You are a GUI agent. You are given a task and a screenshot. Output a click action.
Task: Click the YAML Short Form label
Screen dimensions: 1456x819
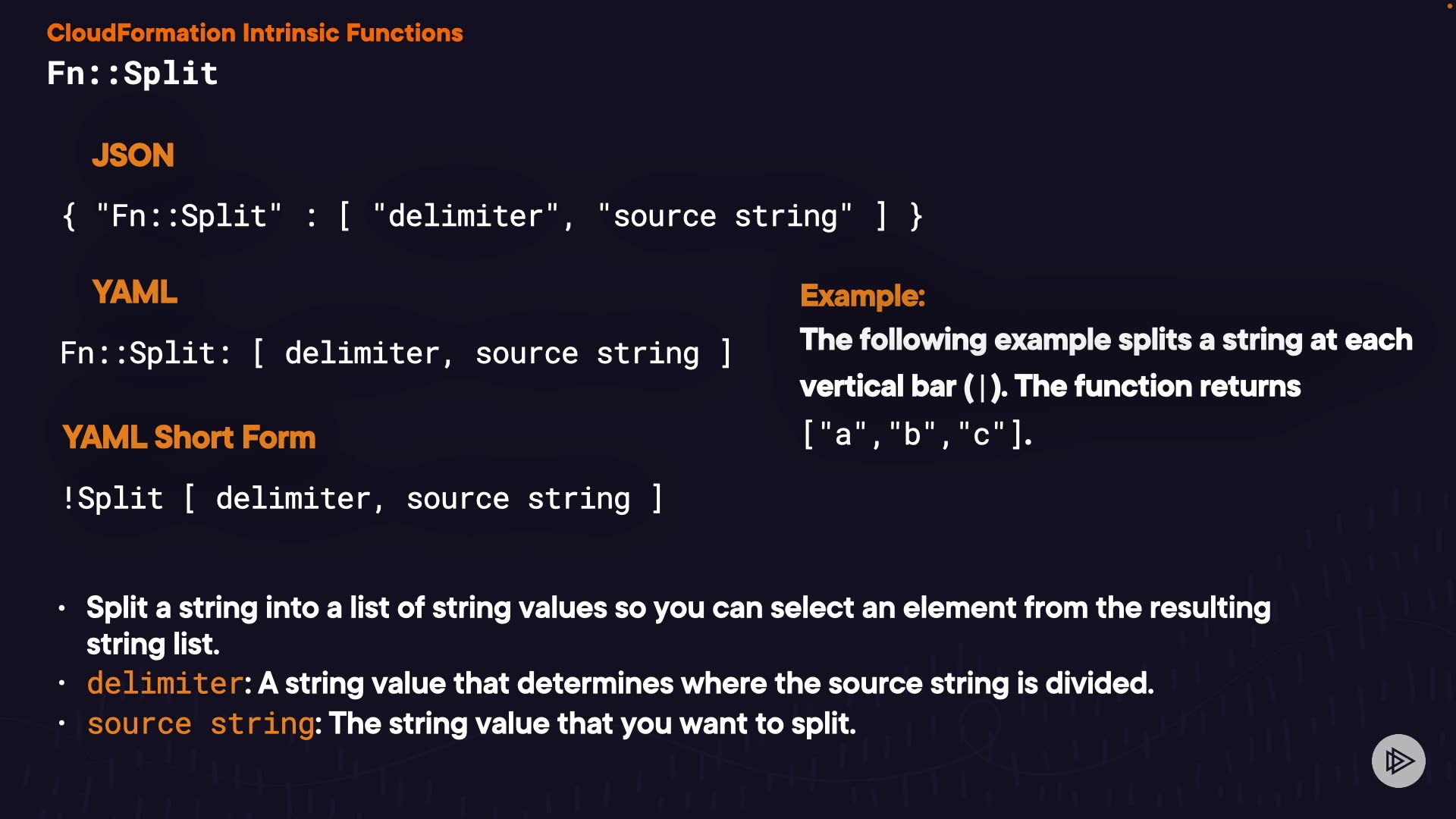[x=189, y=438]
